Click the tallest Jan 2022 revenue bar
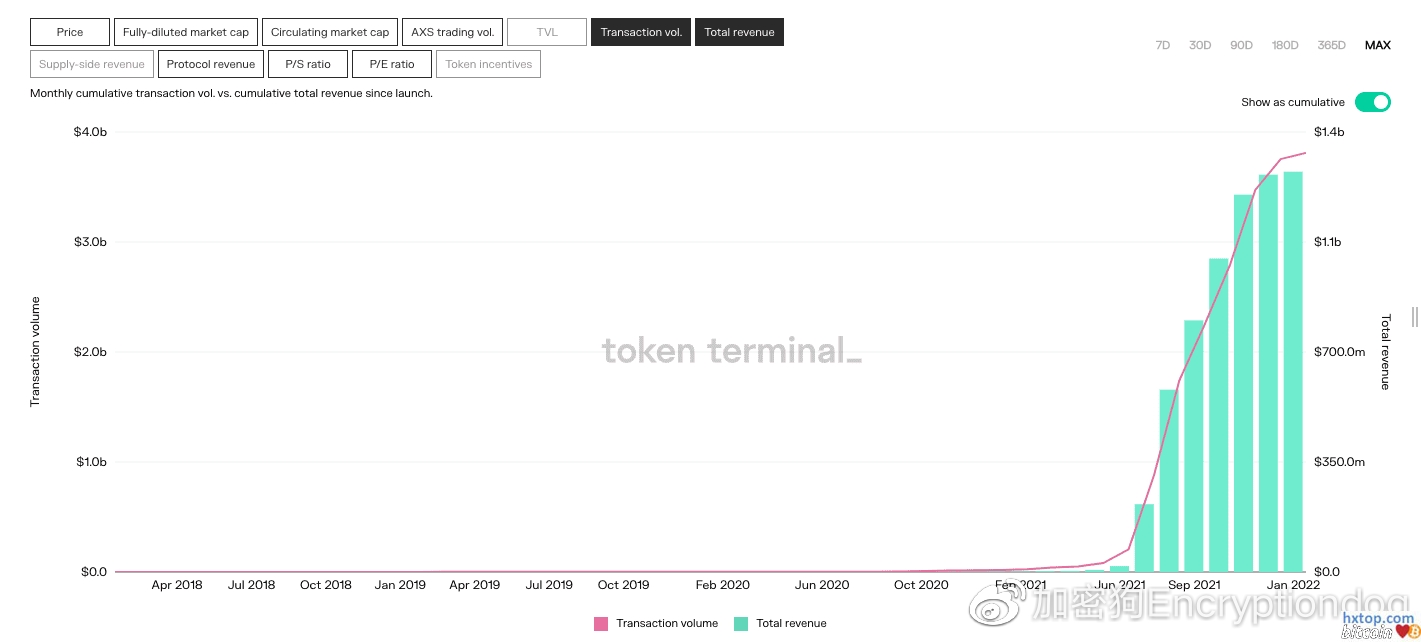This screenshot has height=642, width=1421. click(x=1293, y=370)
